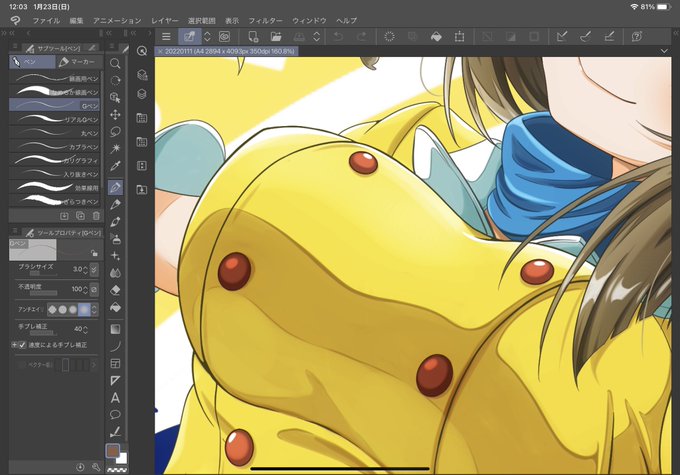Select the Move layer tool
The height and width of the screenshot is (475, 680).
point(115,115)
